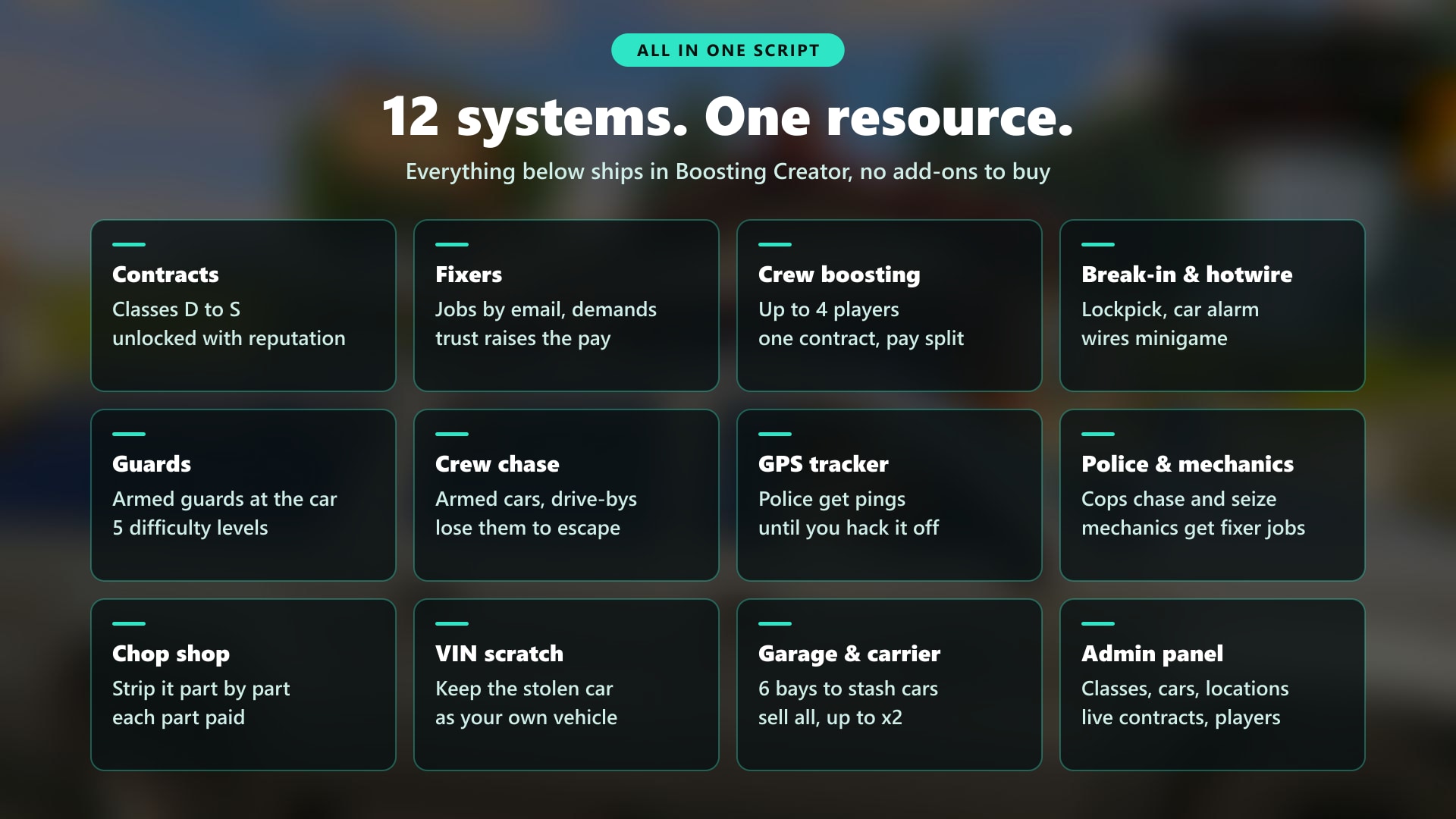Screen dimensions: 1456x819
Task: Open the Garage & carrier heading
Action: coord(849,654)
